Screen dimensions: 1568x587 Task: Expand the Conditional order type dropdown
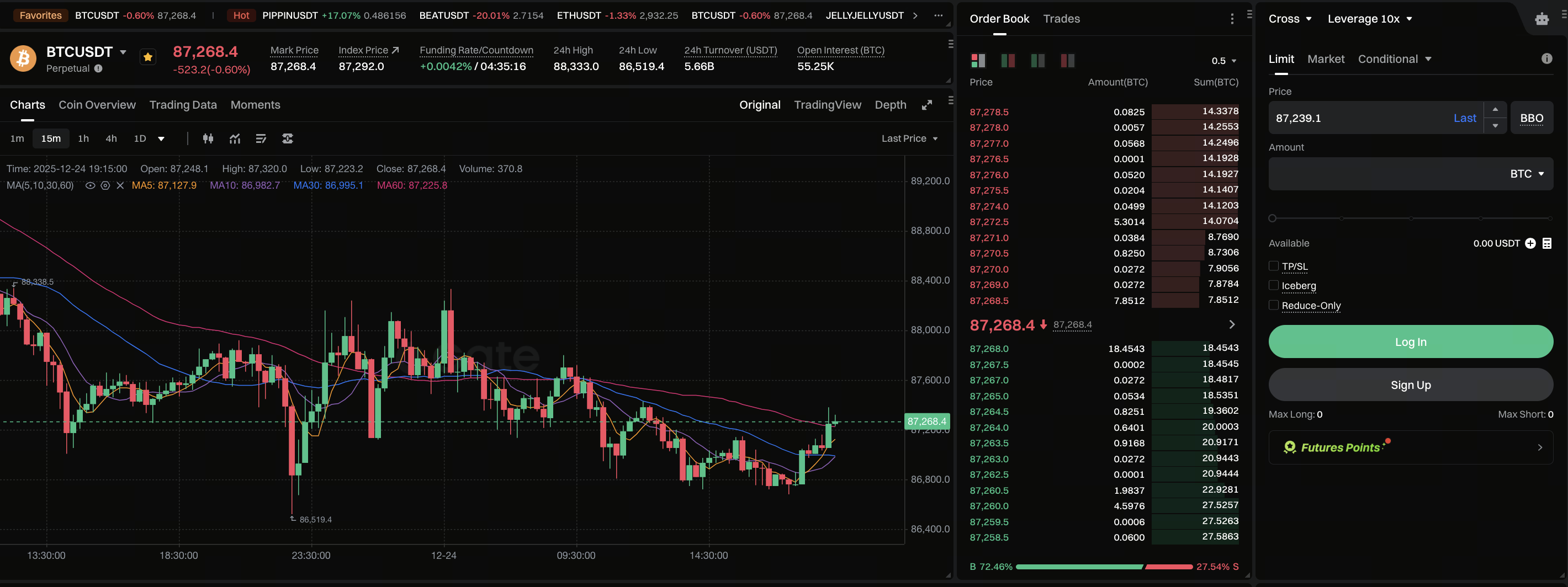tap(1395, 59)
